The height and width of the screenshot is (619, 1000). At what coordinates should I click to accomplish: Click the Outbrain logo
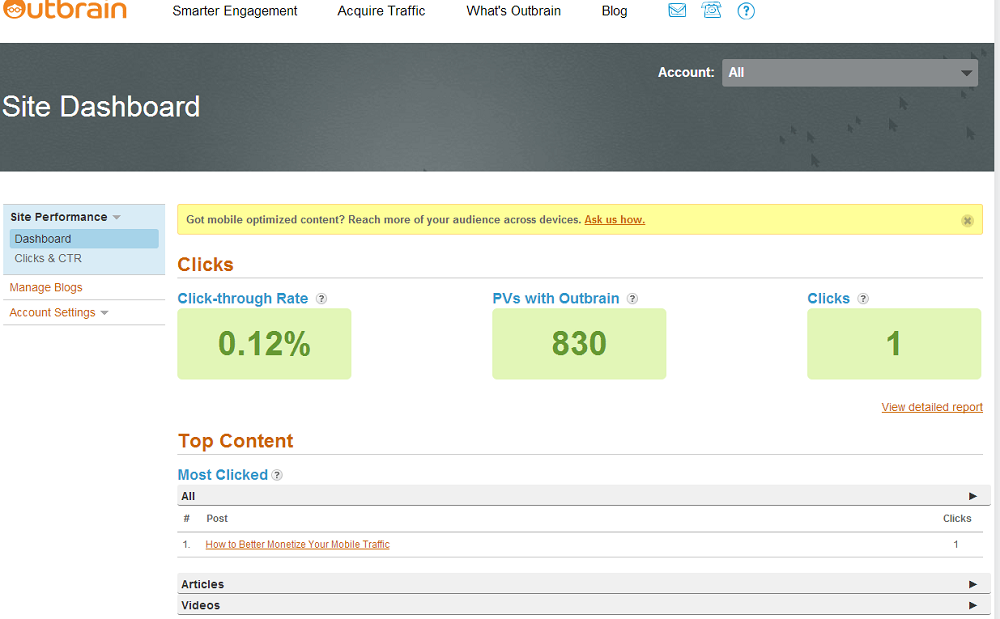coord(63,10)
